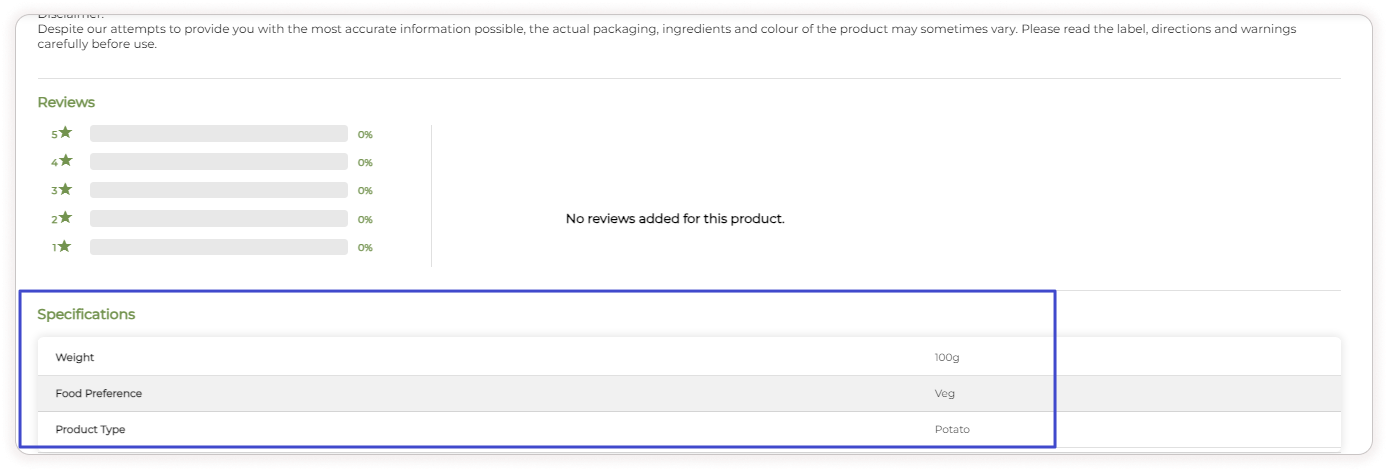1388x471 pixels.
Task: Select the 4-star rating progress bar
Action: coord(218,161)
